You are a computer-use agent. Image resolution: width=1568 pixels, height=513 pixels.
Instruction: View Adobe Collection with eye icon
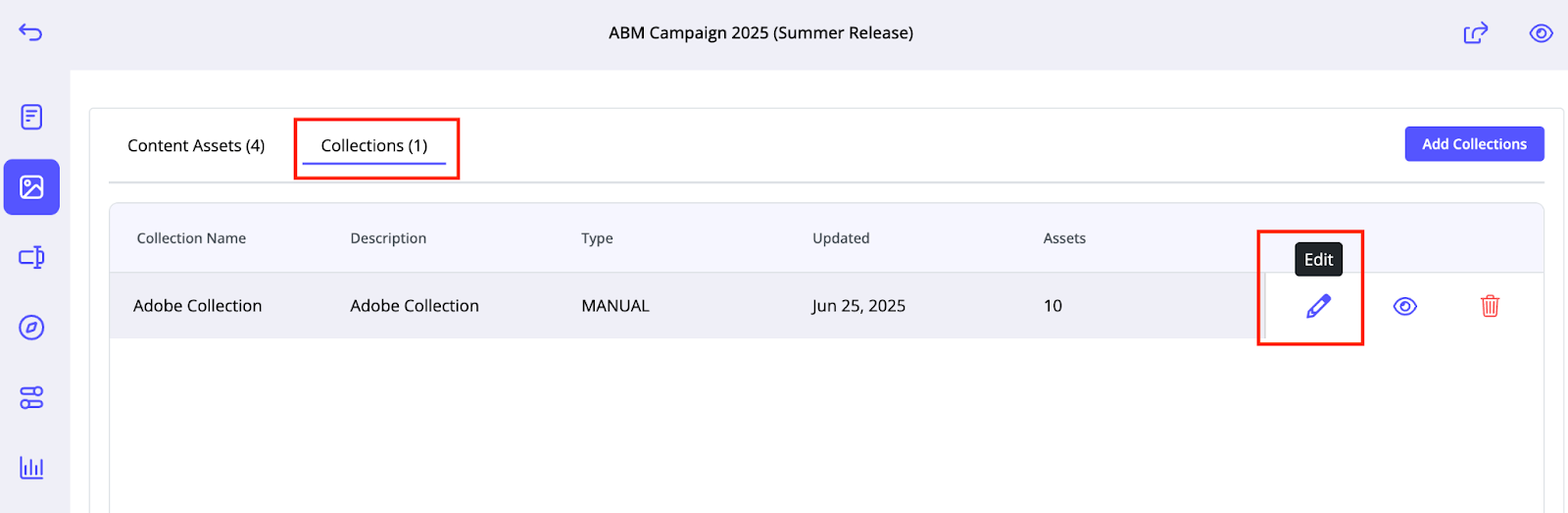(x=1404, y=306)
